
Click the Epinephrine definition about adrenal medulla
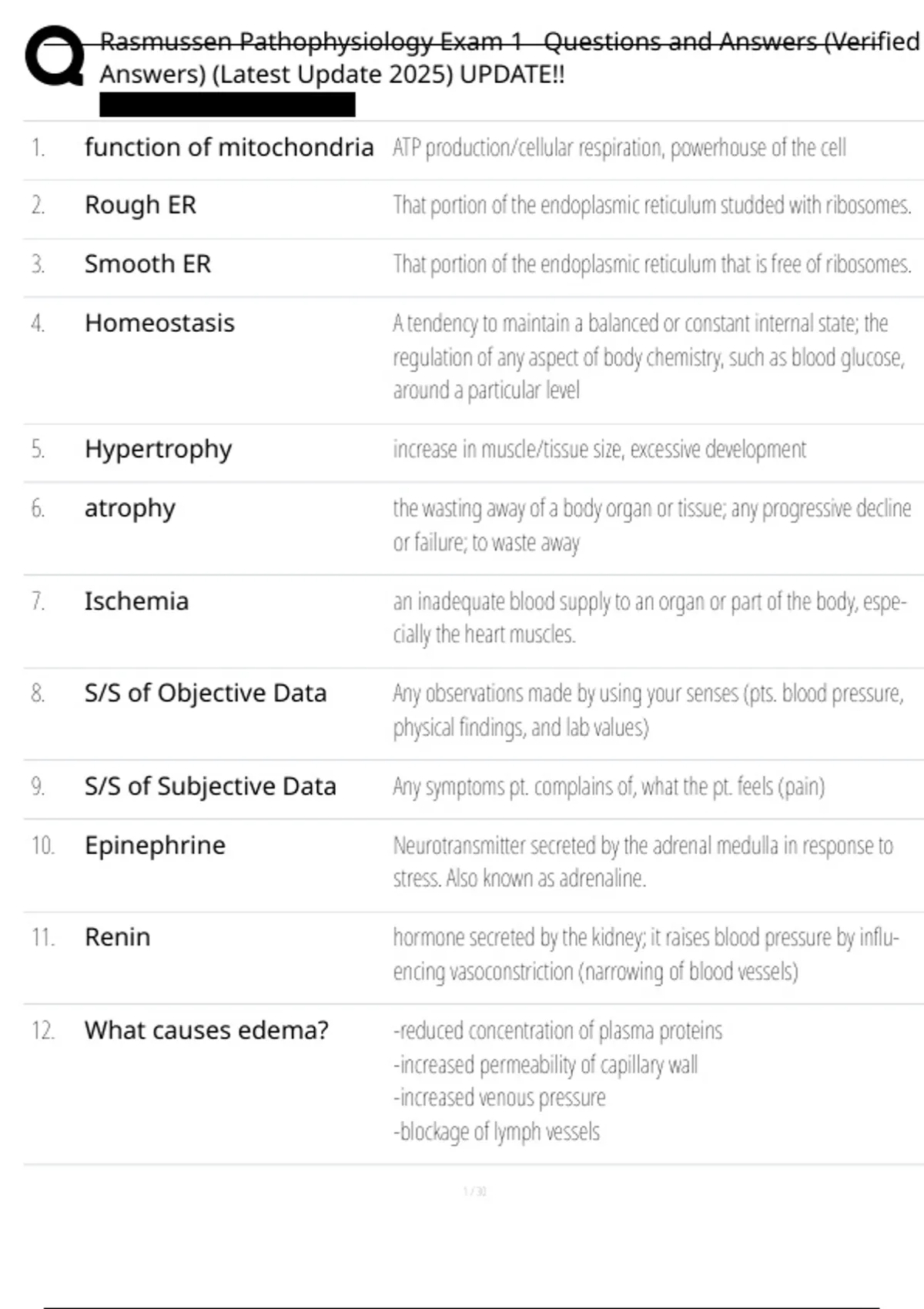point(642,862)
